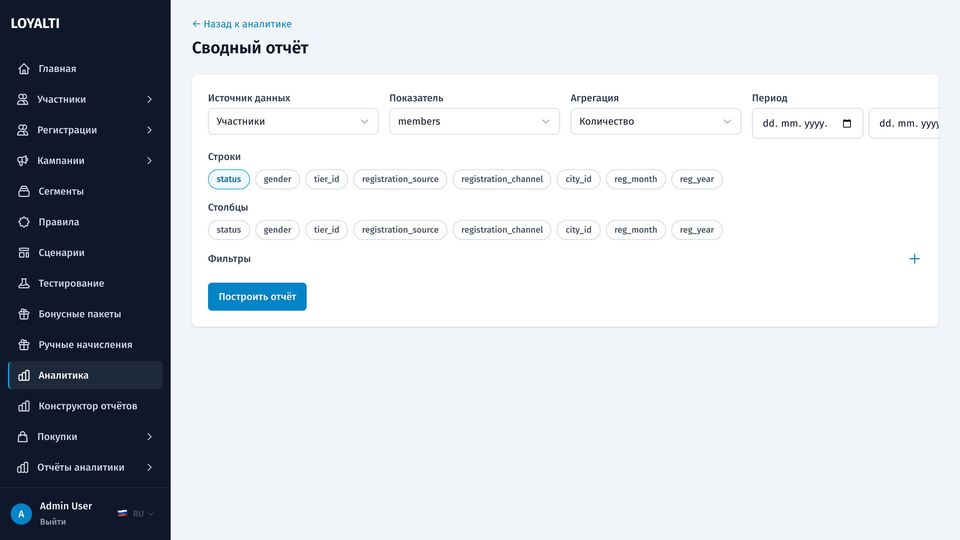
Task: Open Показатель dropdown showing members
Action: point(474,121)
